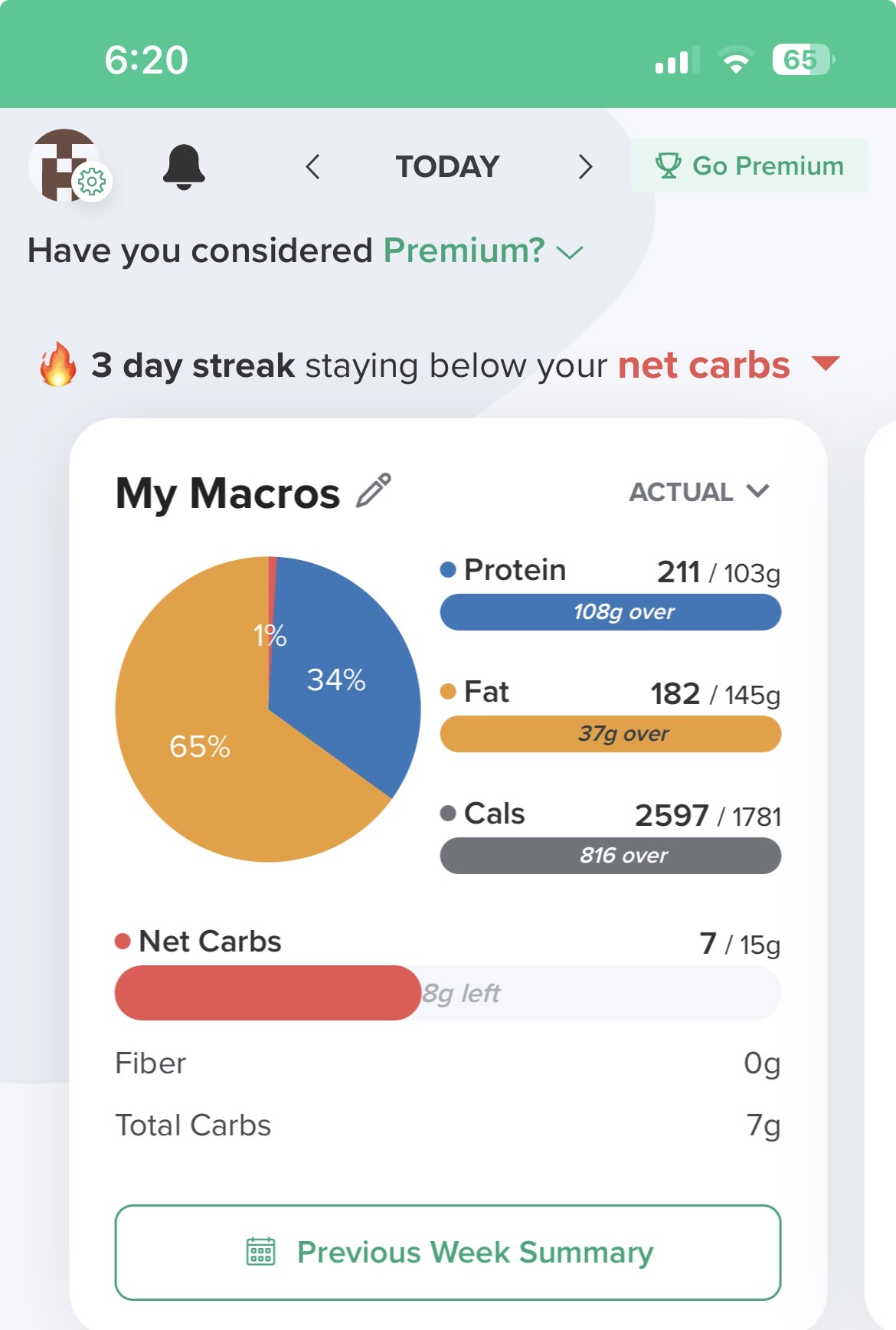Tap the flame streak icon

58,365
